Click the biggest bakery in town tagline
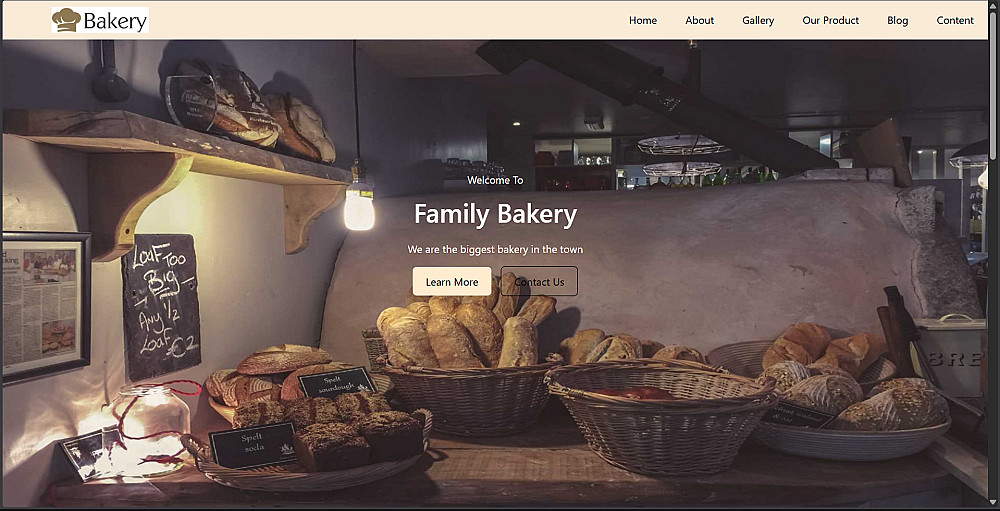The height and width of the screenshot is (511, 1000). click(x=496, y=249)
